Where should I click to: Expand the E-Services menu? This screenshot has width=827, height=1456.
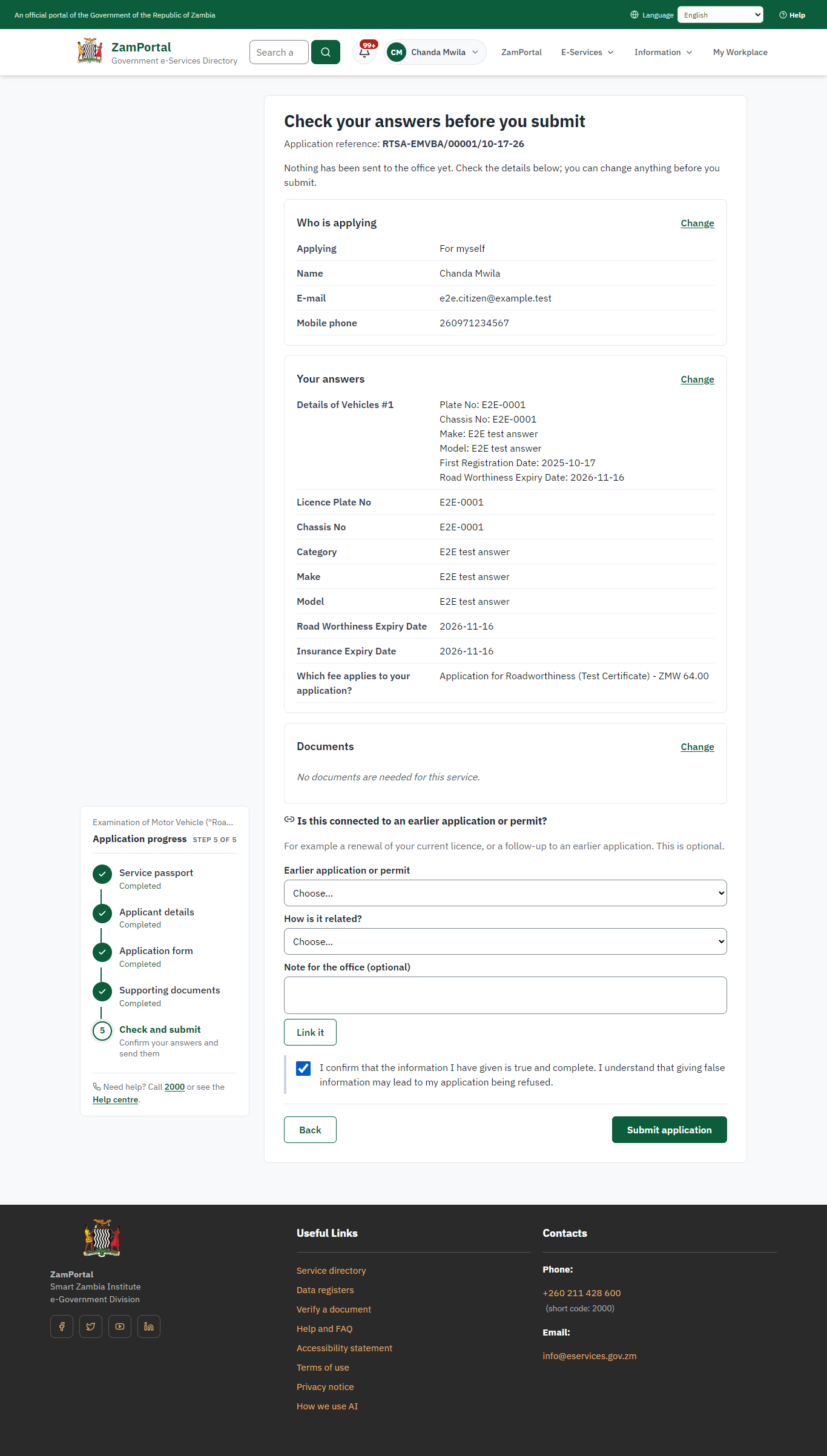(587, 52)
